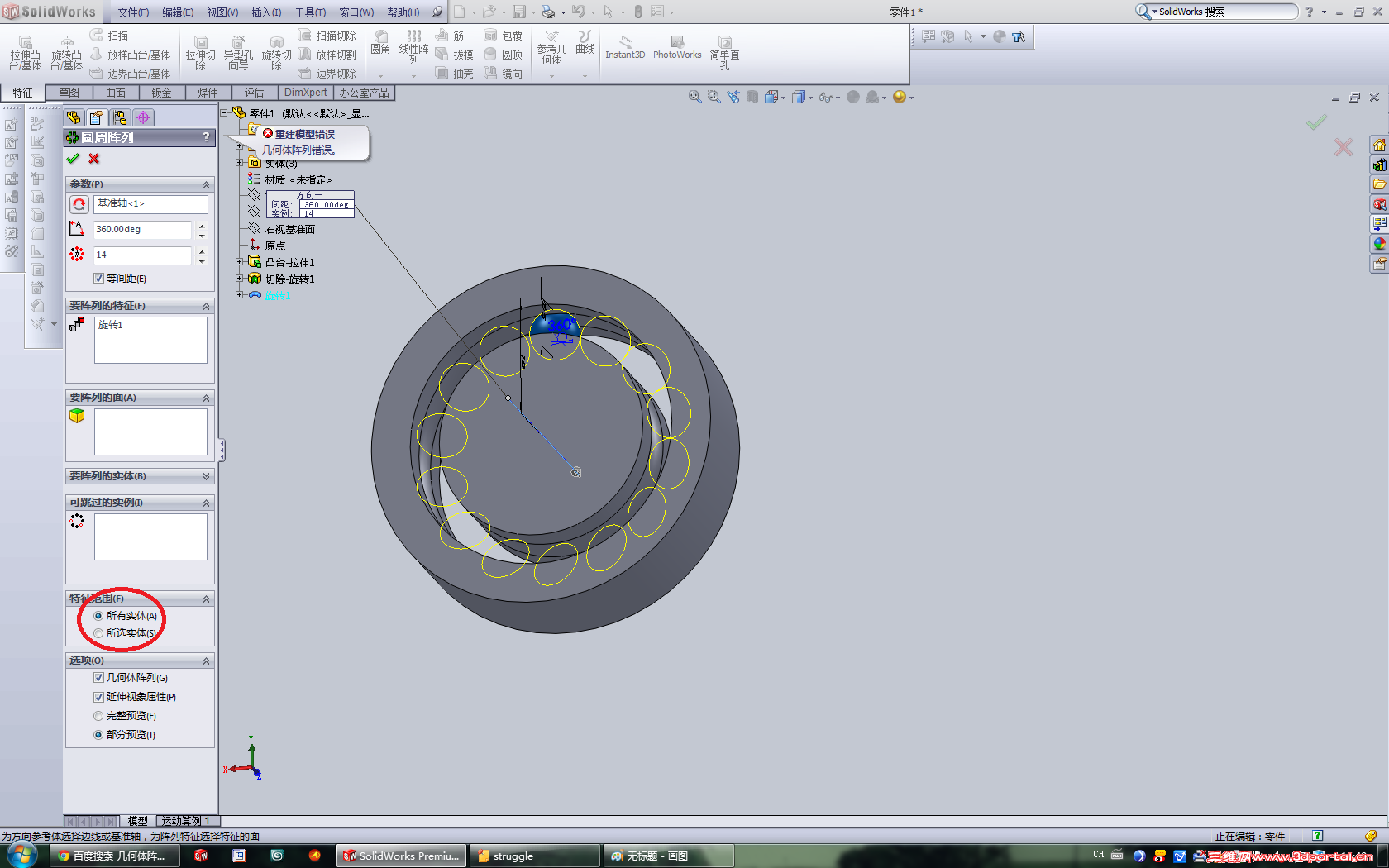Screen dimensions: 1389x868
Task: Open the ConfigurationManager tab
Action: (x=120, y=117)
